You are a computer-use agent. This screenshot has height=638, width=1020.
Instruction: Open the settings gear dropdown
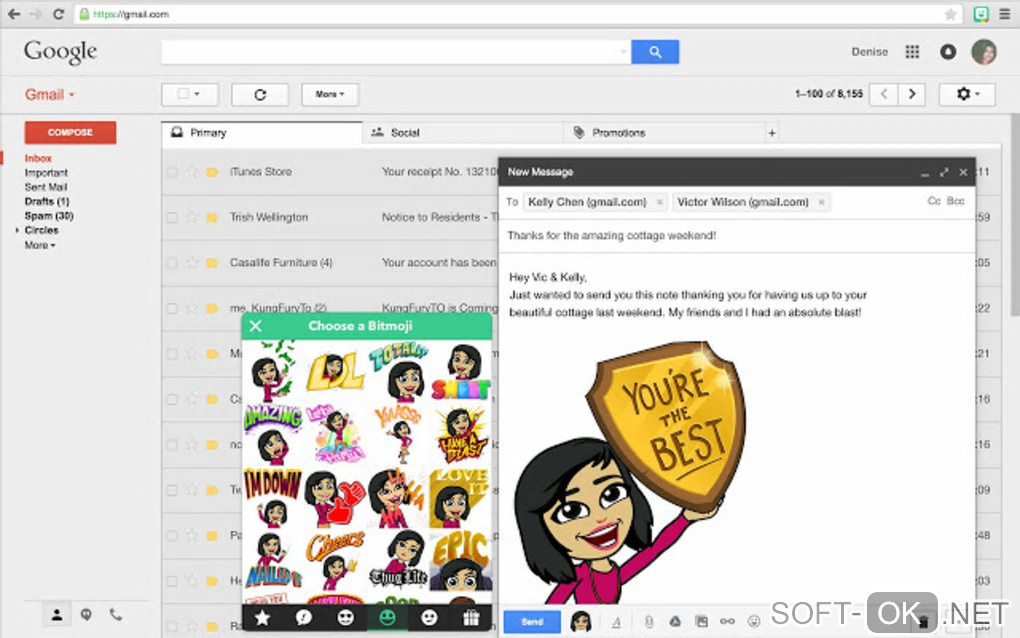pos(967,94)
